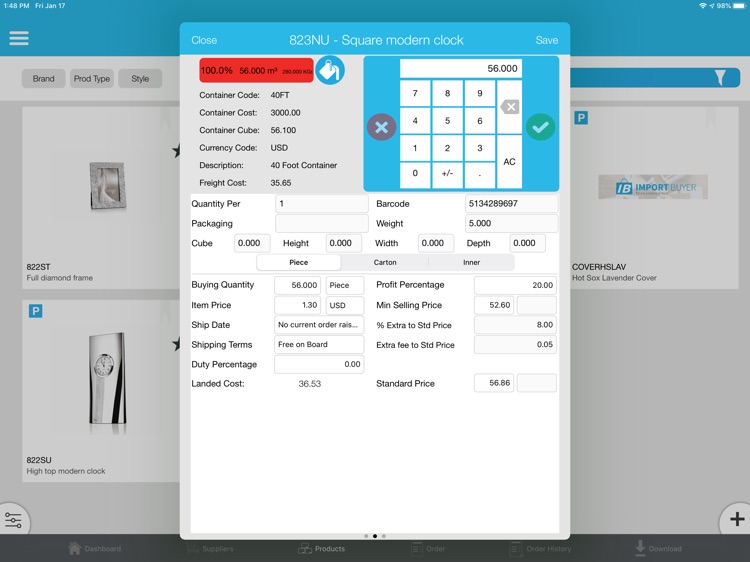Select the Carton segment
Screen dimensions: 750x562
(385, 262)
